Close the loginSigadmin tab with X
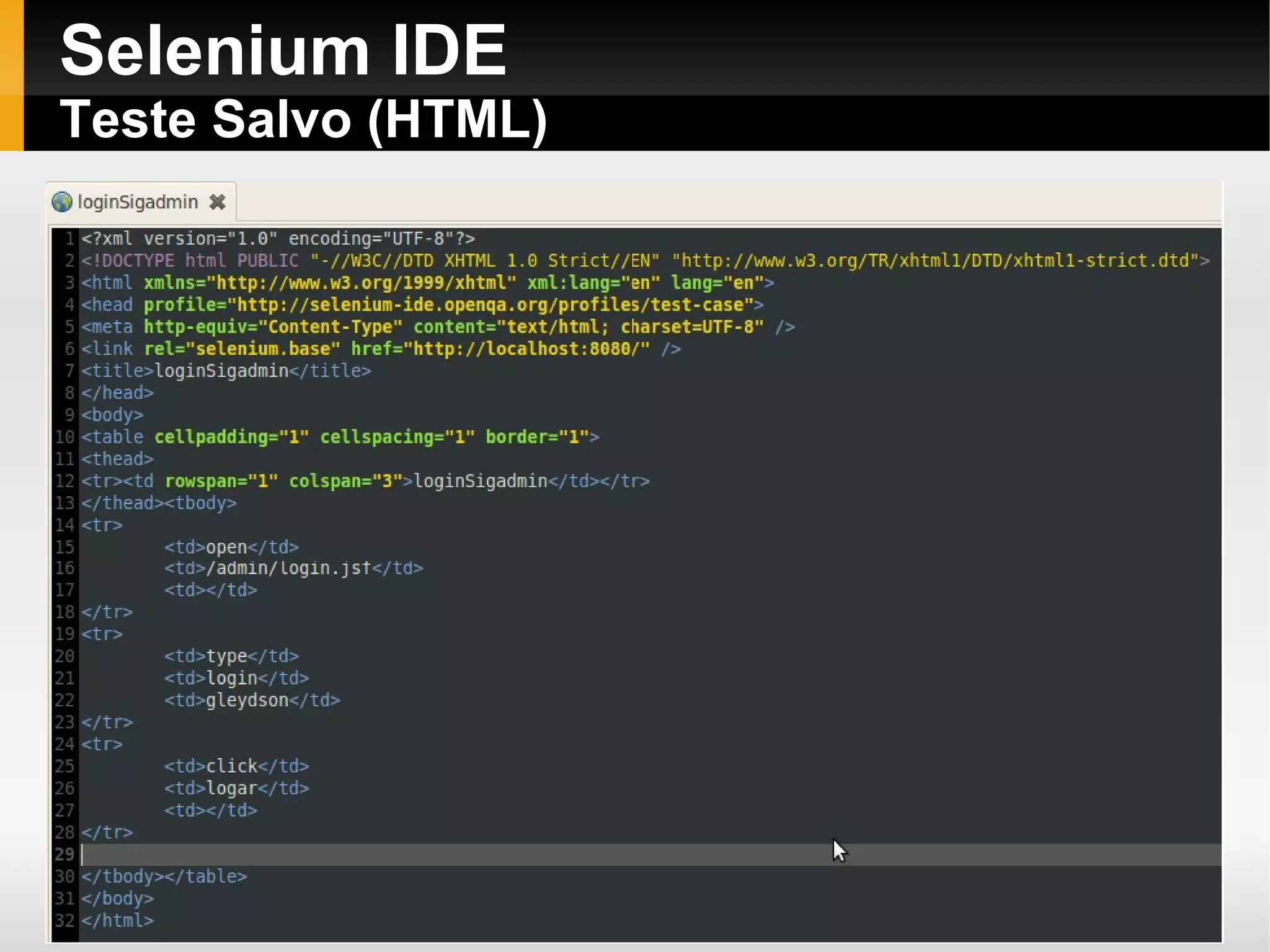Screen dimensions: 1270x952 tap(217, 202)
